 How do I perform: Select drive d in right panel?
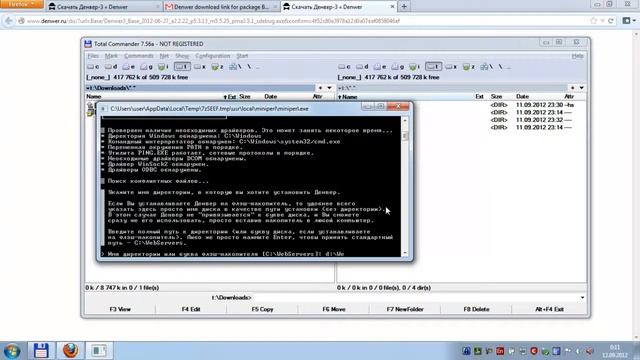362,67
